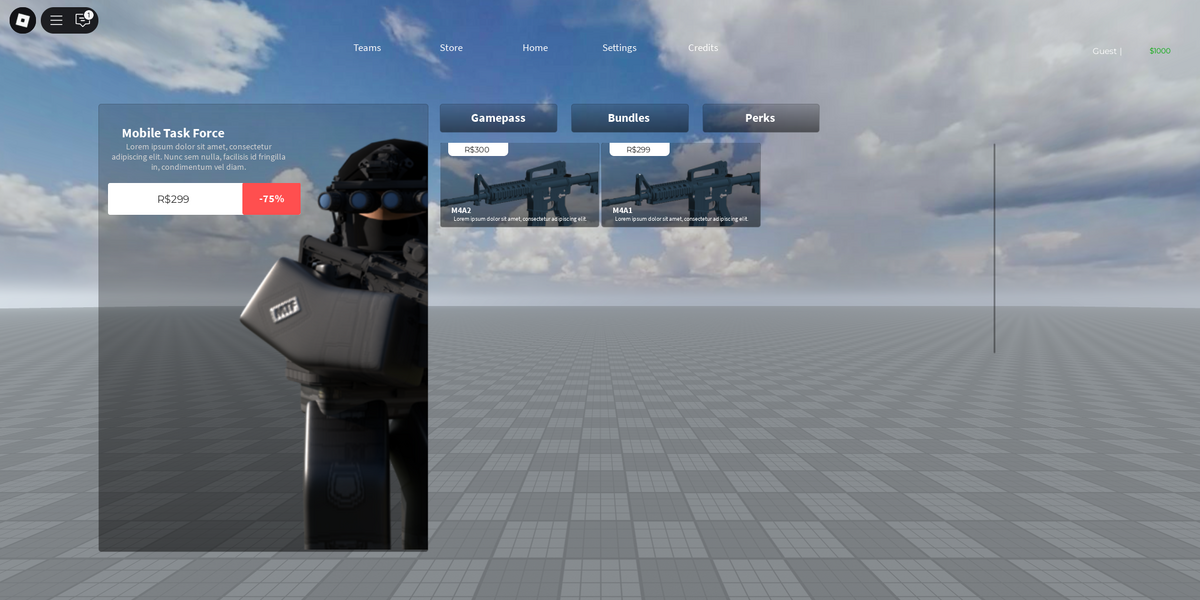The width and height of the screenshot is (1200, 600).
Task: Click the Guest username label
Action: [1107, 51]
